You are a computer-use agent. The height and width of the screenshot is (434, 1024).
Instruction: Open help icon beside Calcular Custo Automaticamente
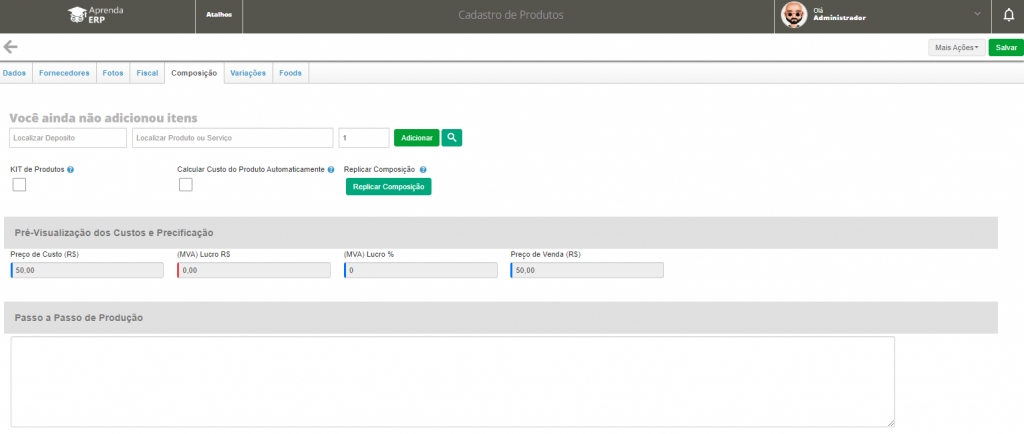coord(331,170)
